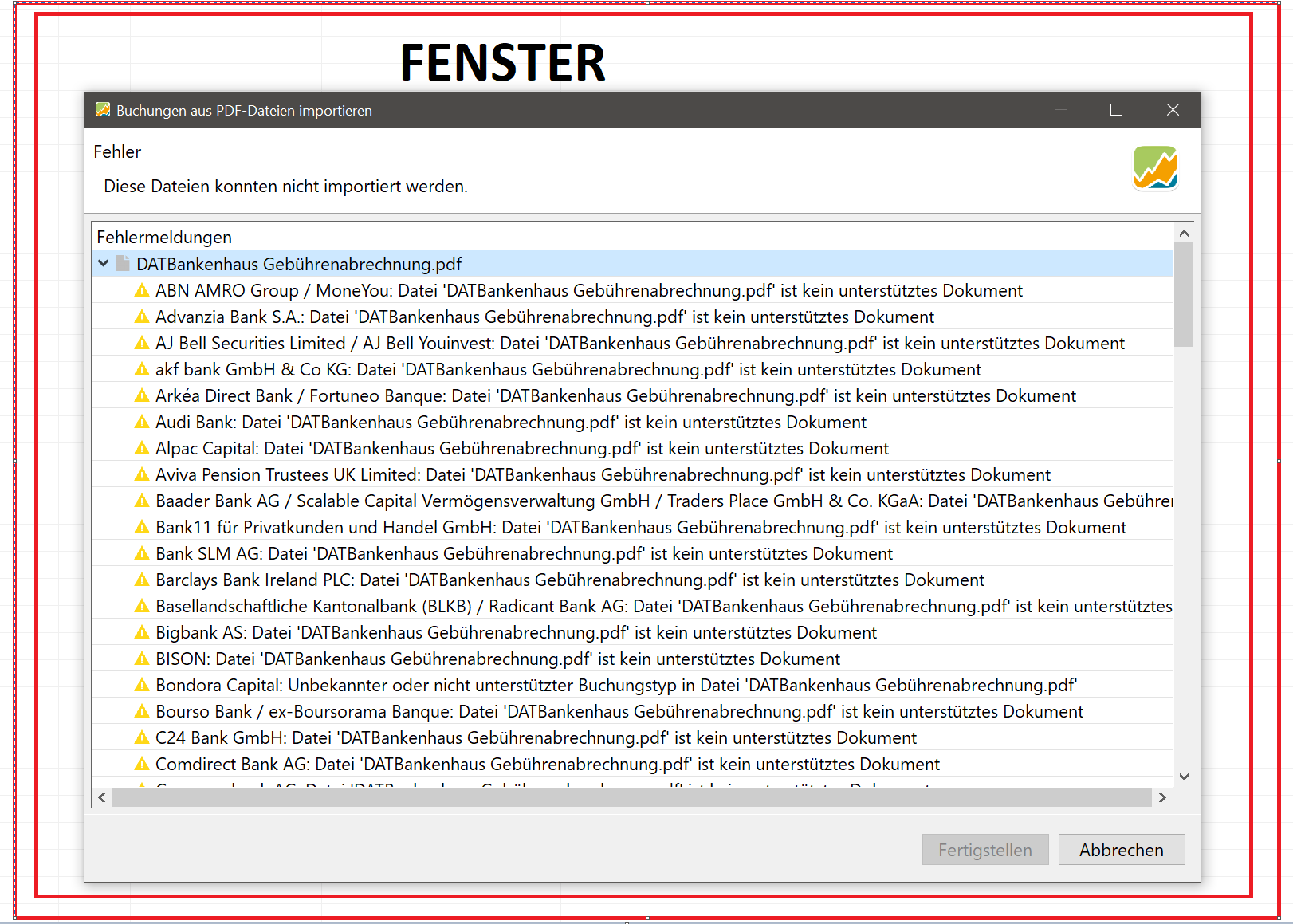Select the Advanzia Bank S.A. error text

(x=544, y=317)
